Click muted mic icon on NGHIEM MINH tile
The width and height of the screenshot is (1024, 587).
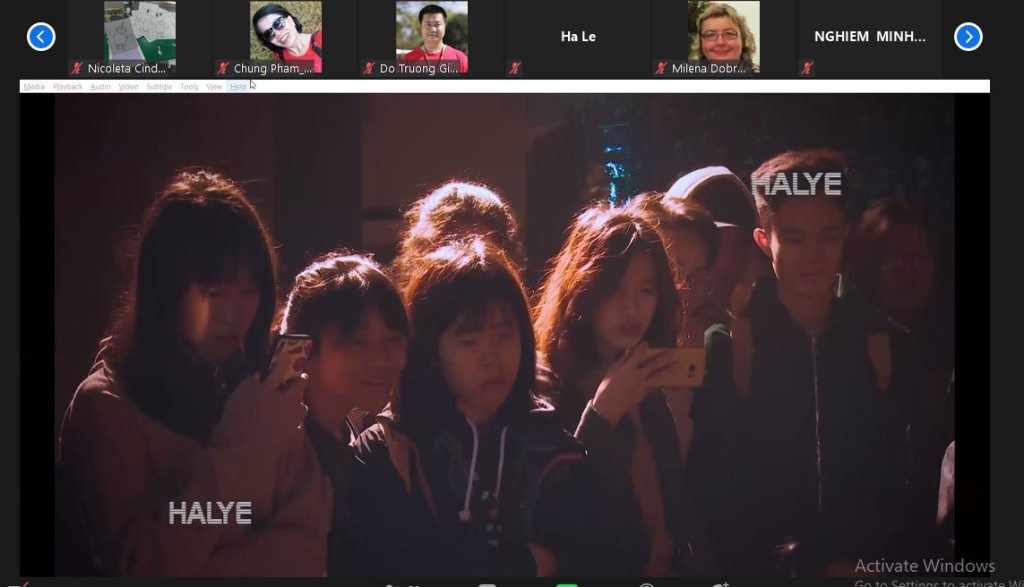[x=806, y=69]
